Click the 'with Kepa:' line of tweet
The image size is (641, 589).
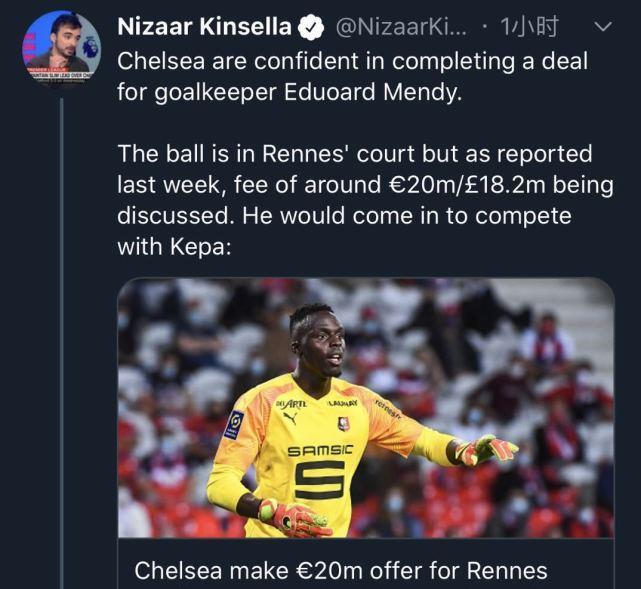tap(175, 247)
